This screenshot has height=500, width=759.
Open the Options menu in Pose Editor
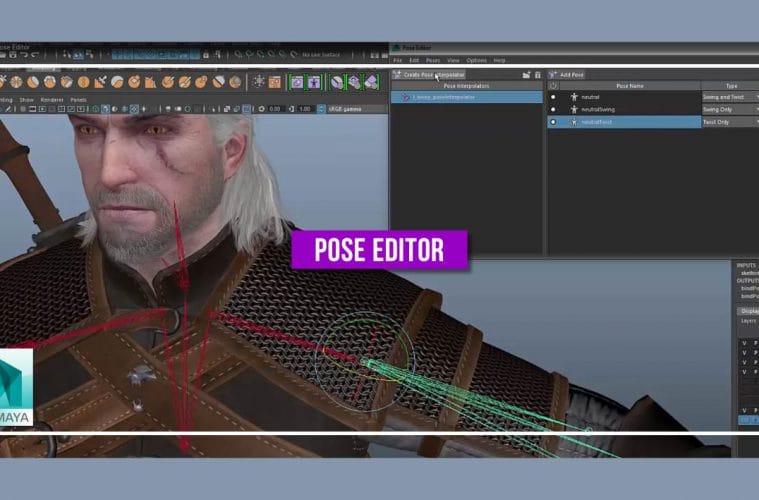pos(476,60)
